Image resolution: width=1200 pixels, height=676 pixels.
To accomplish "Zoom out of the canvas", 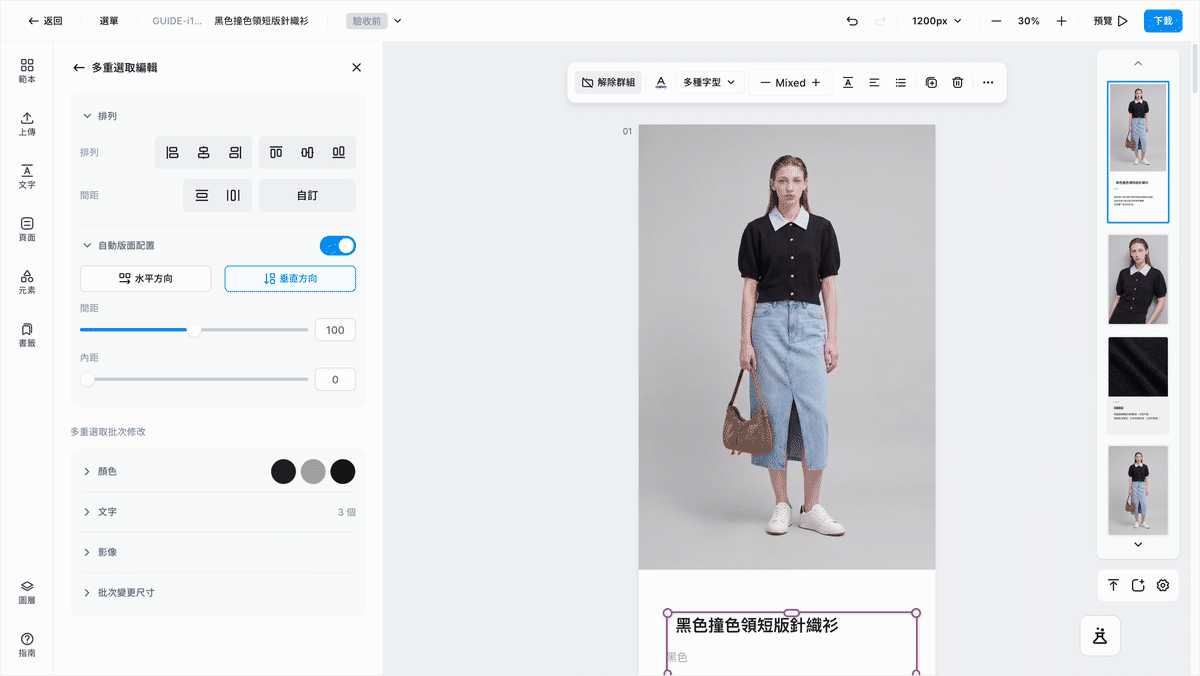I will click(x=996, y=21).
